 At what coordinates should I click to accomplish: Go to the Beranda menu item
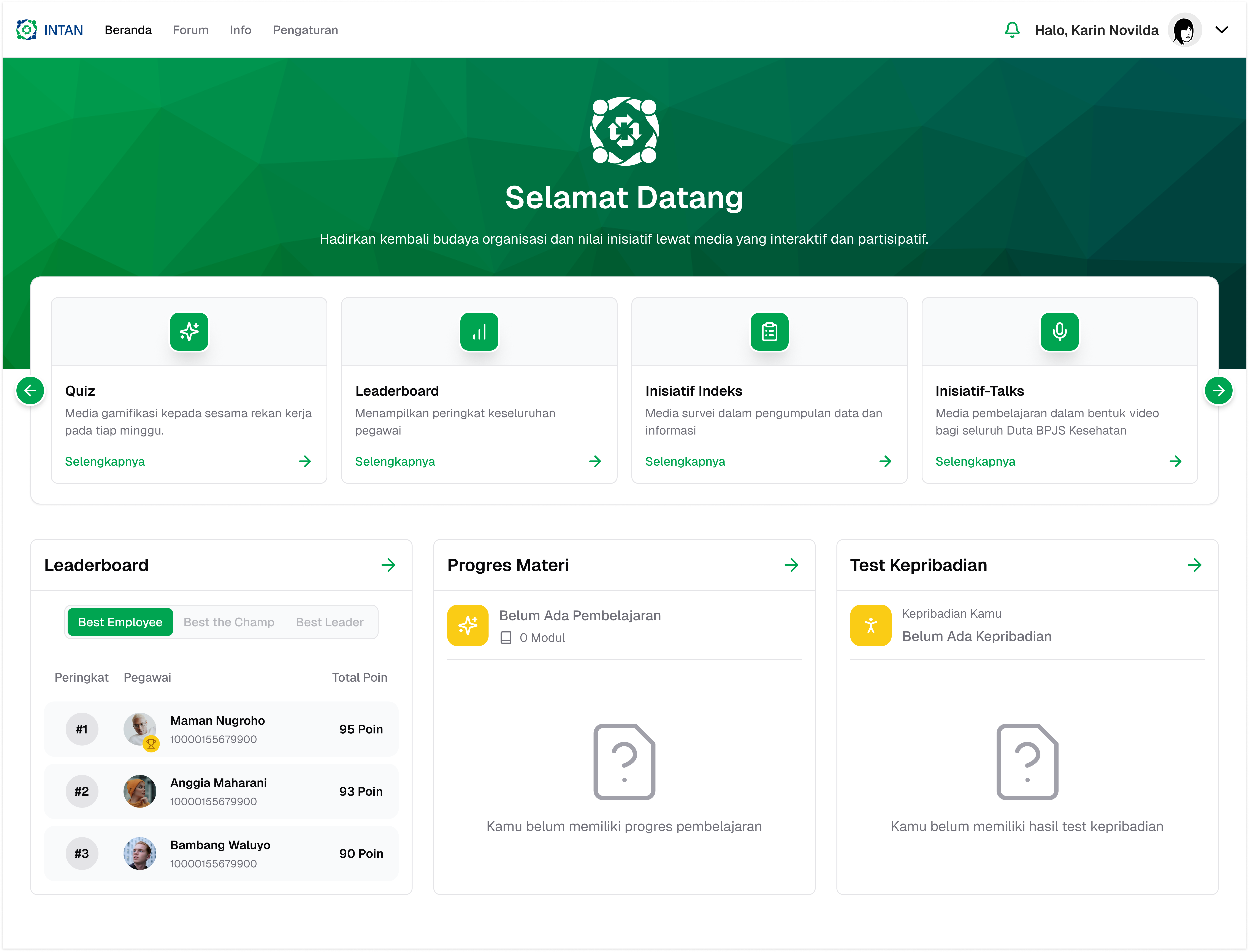128,30
